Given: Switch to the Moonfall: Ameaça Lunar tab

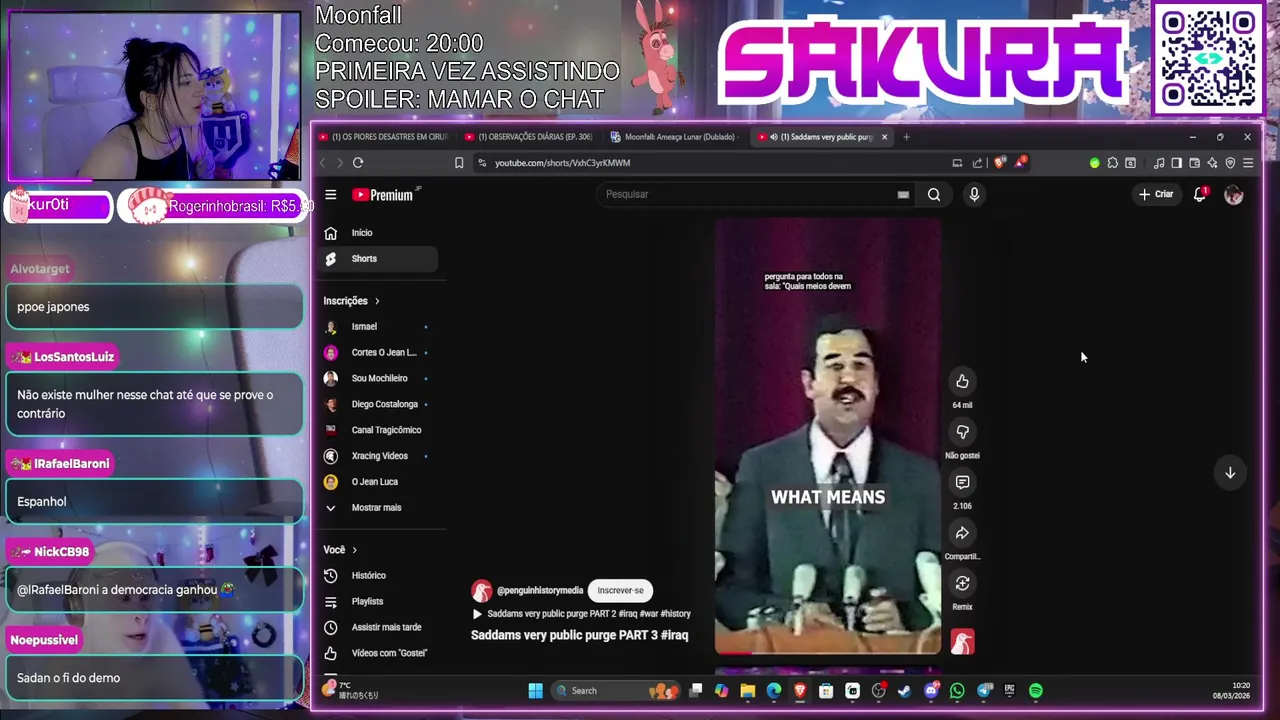Looking at the screenshot, I should 676,137.
